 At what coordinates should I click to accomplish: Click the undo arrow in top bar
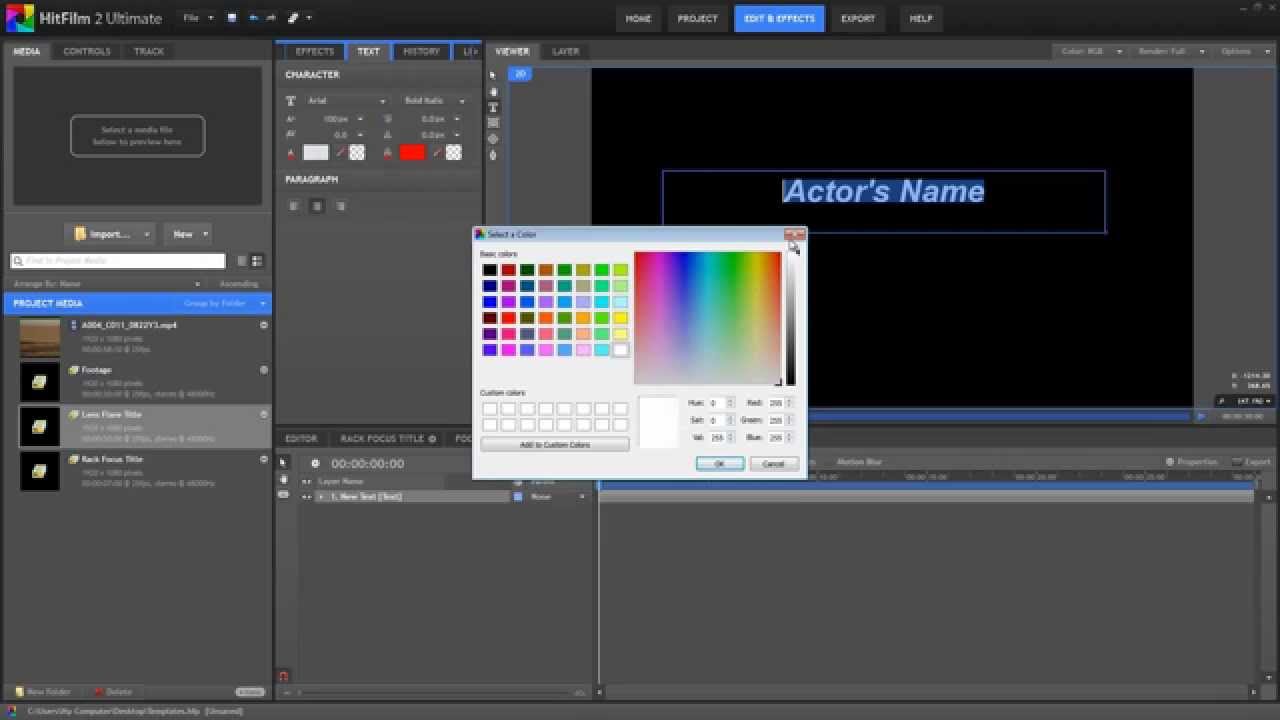tap(253, 18)
